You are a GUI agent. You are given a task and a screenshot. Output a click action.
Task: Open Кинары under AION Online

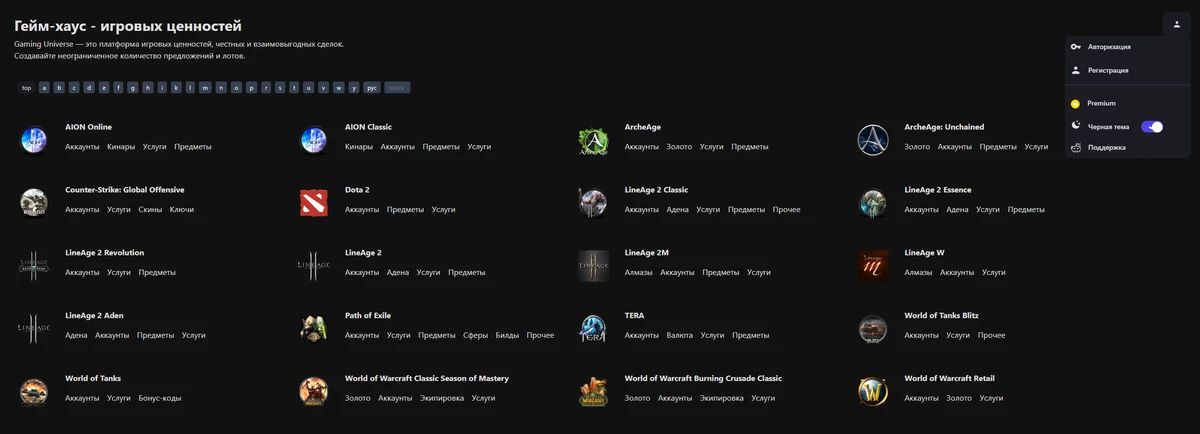click(121, 147)
